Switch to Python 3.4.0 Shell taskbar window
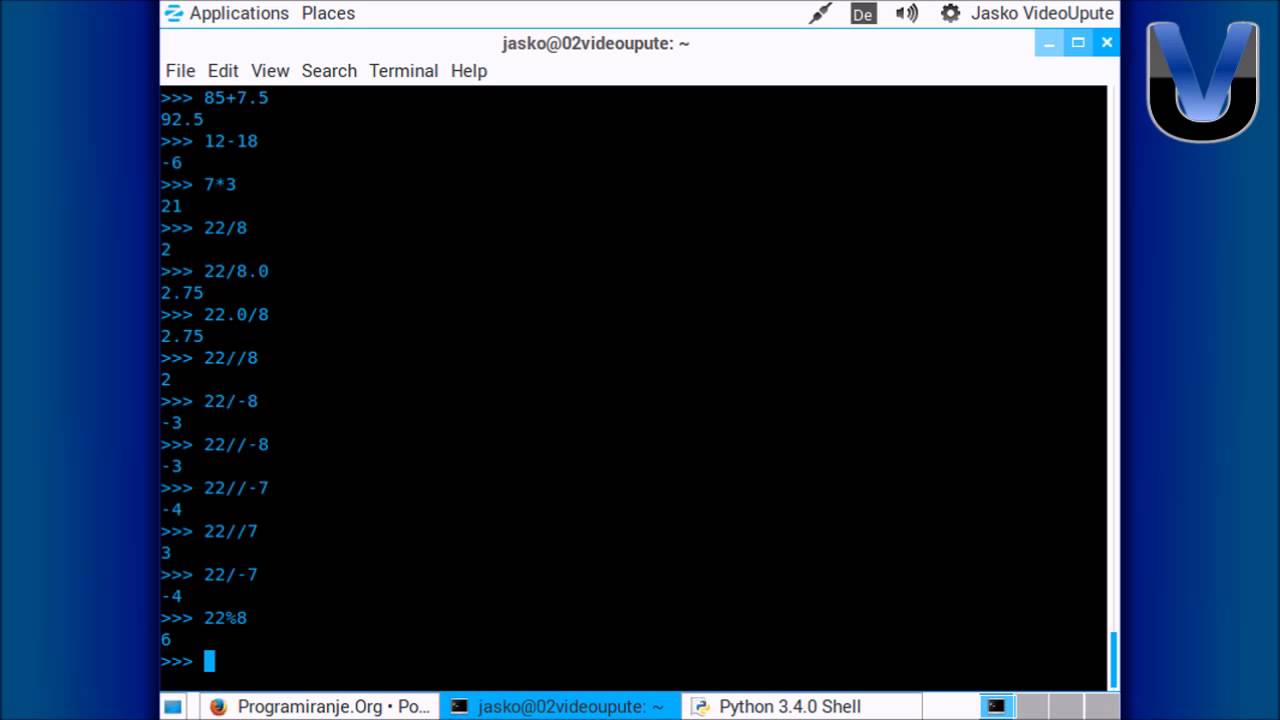Screen dimensions: 1280x720 [800, 706]
